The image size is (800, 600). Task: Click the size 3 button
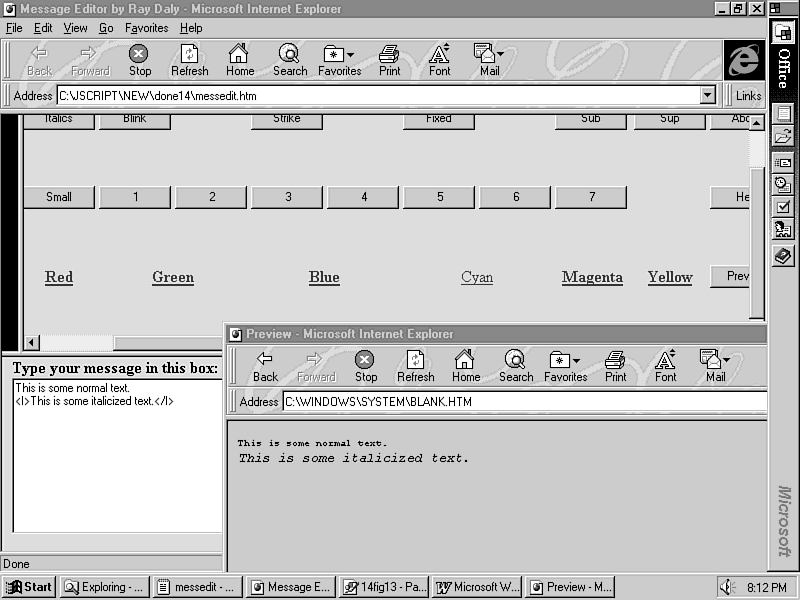287,197
